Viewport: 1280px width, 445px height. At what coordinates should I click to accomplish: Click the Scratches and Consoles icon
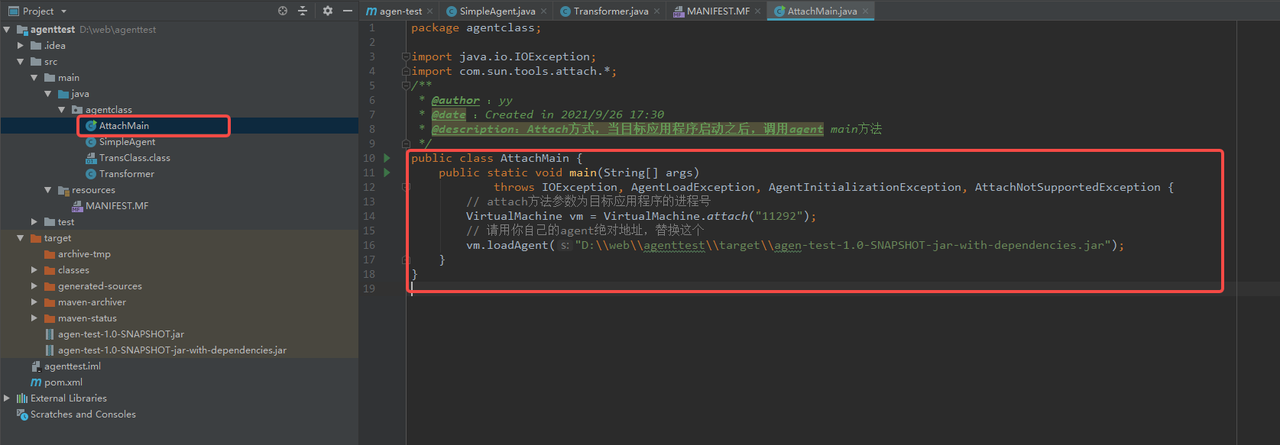pos(21,414)
